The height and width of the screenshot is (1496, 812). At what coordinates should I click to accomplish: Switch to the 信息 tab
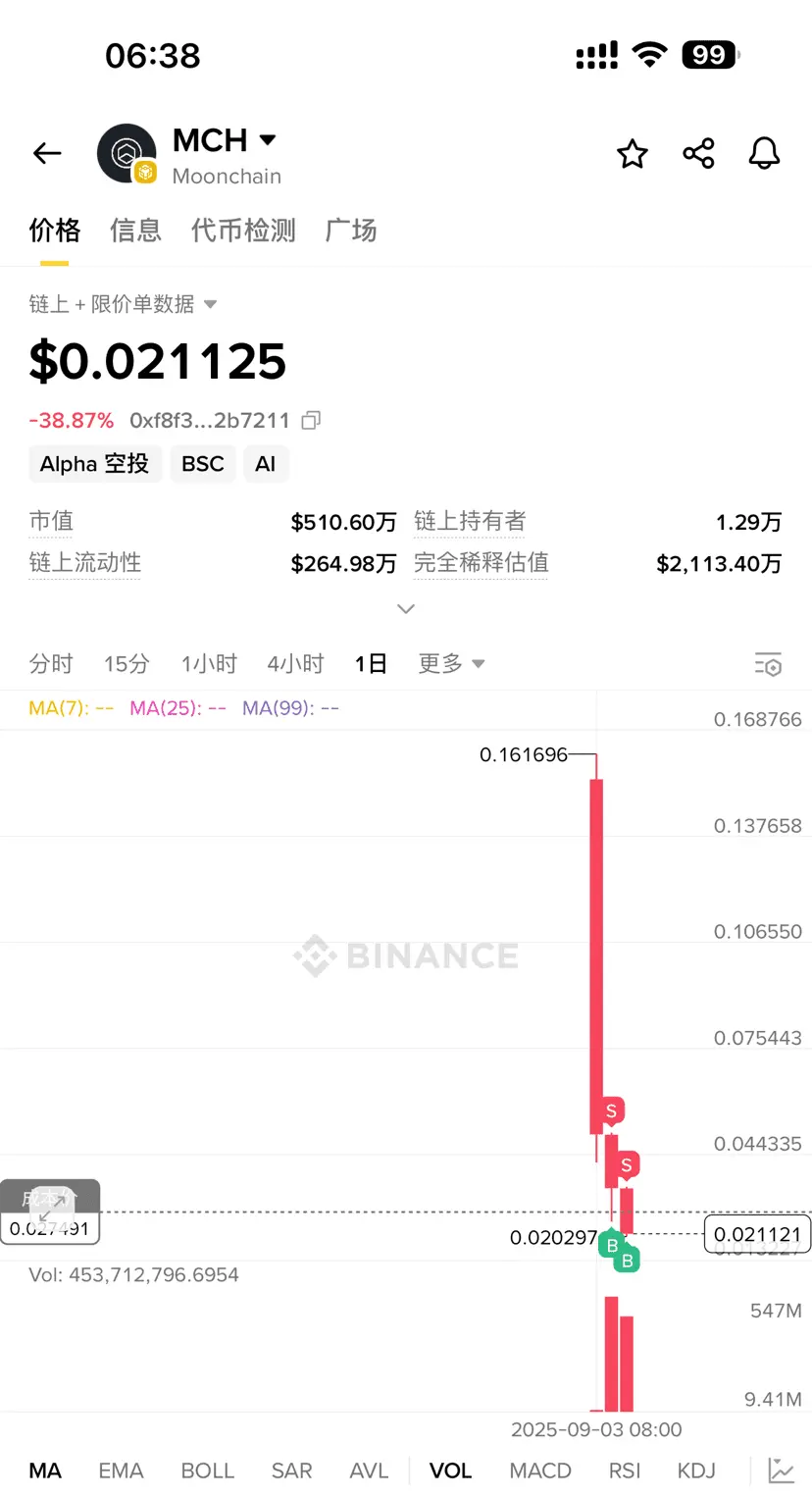click(x=135, y=231)
